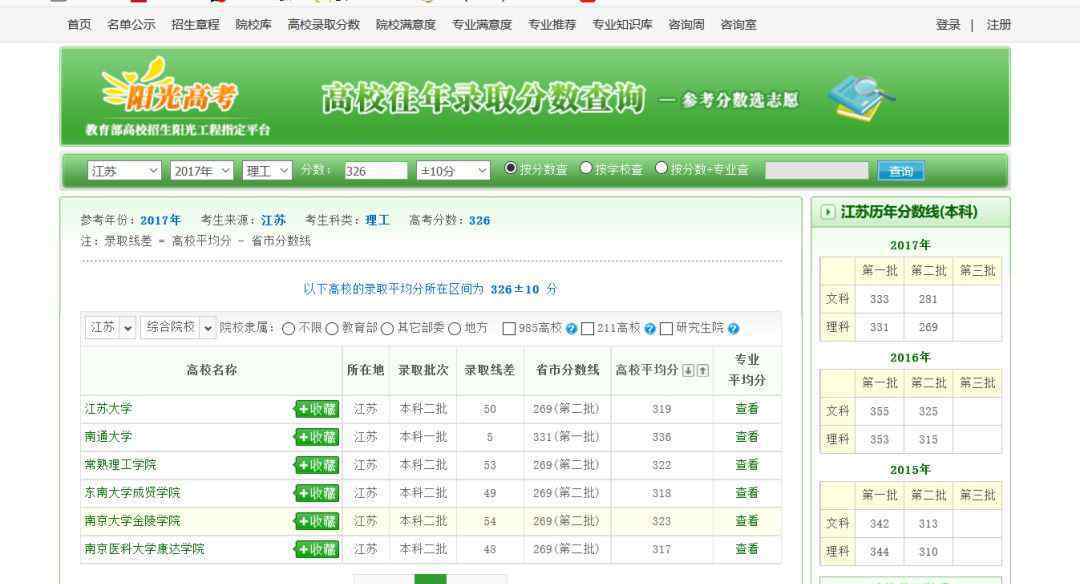Viewport: 1080px width, 584px height.
Task: Open 南京大学金陵学院 school link
Action: tap(132, 521)
